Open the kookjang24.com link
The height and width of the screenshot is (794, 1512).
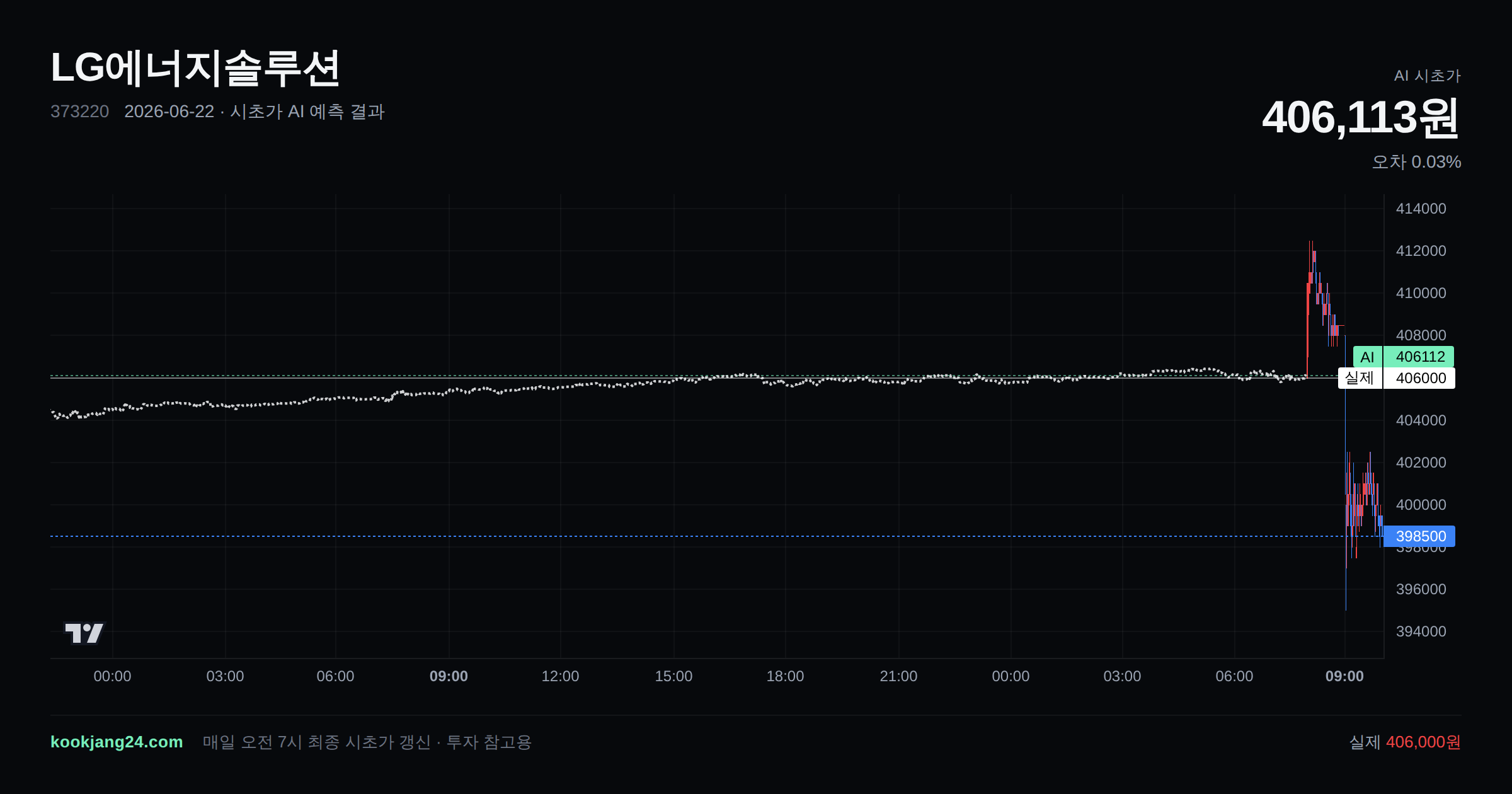[117, 742]
